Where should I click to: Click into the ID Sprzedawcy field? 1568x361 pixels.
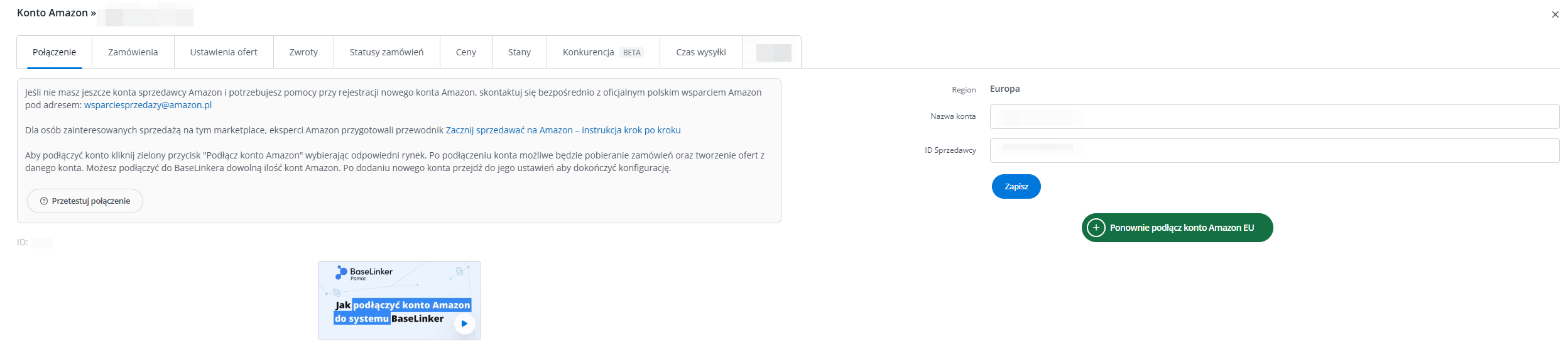tap(1274, 150)
